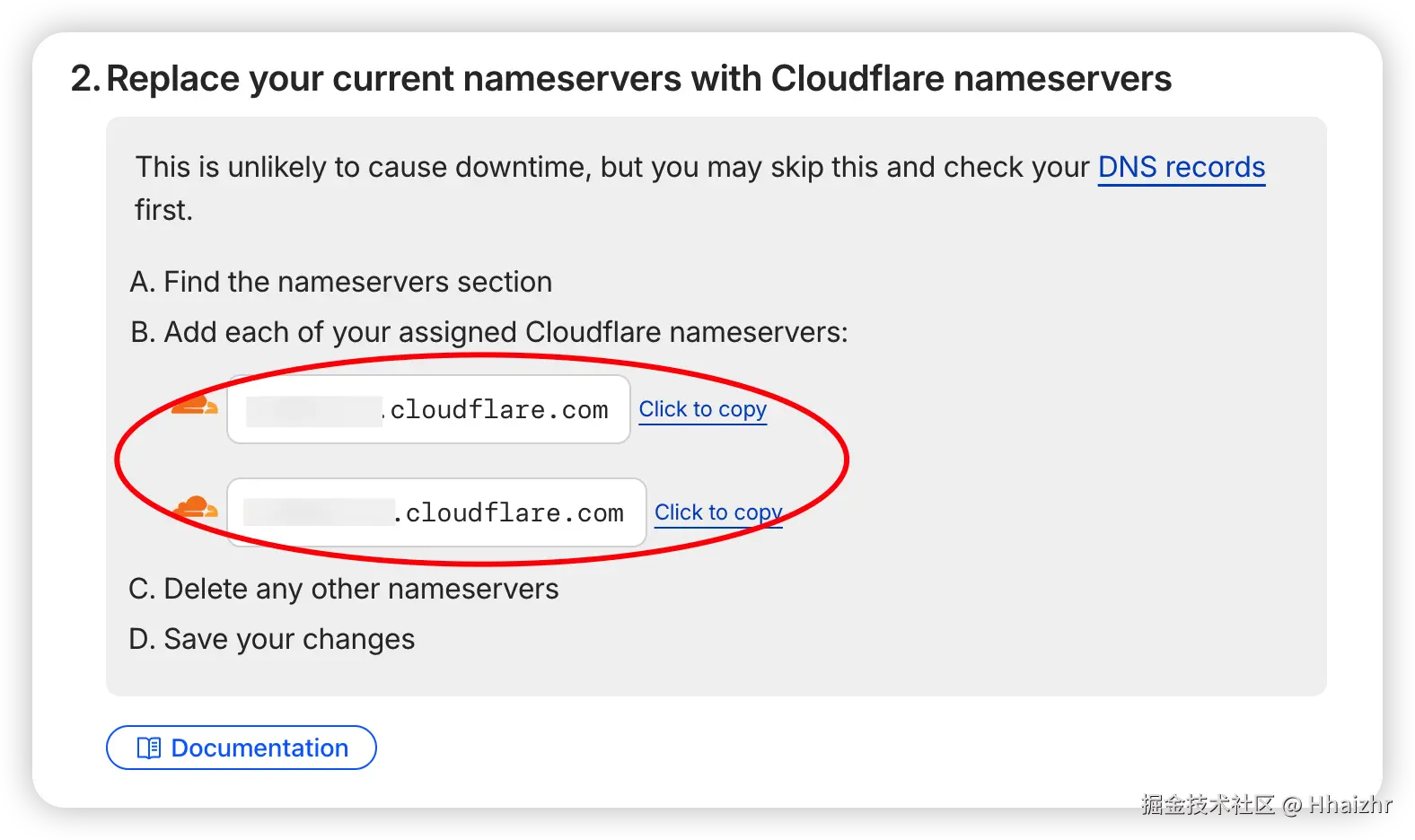Click the book icon in Documentation button
Viewport: 1415px width, 840px height.
(148, 748)
